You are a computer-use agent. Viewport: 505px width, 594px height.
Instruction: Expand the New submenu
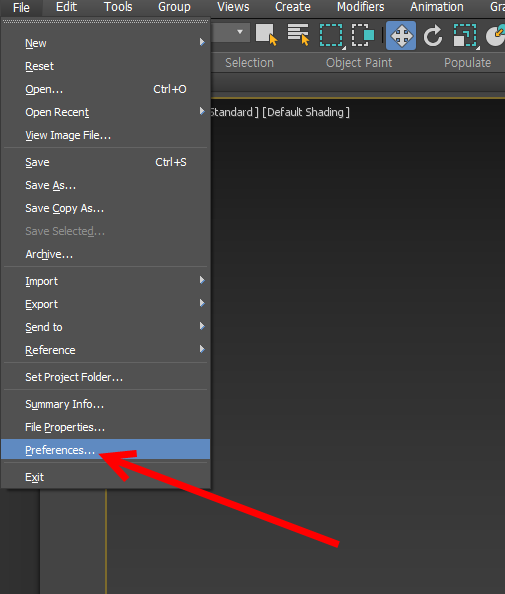click(202, 42)
